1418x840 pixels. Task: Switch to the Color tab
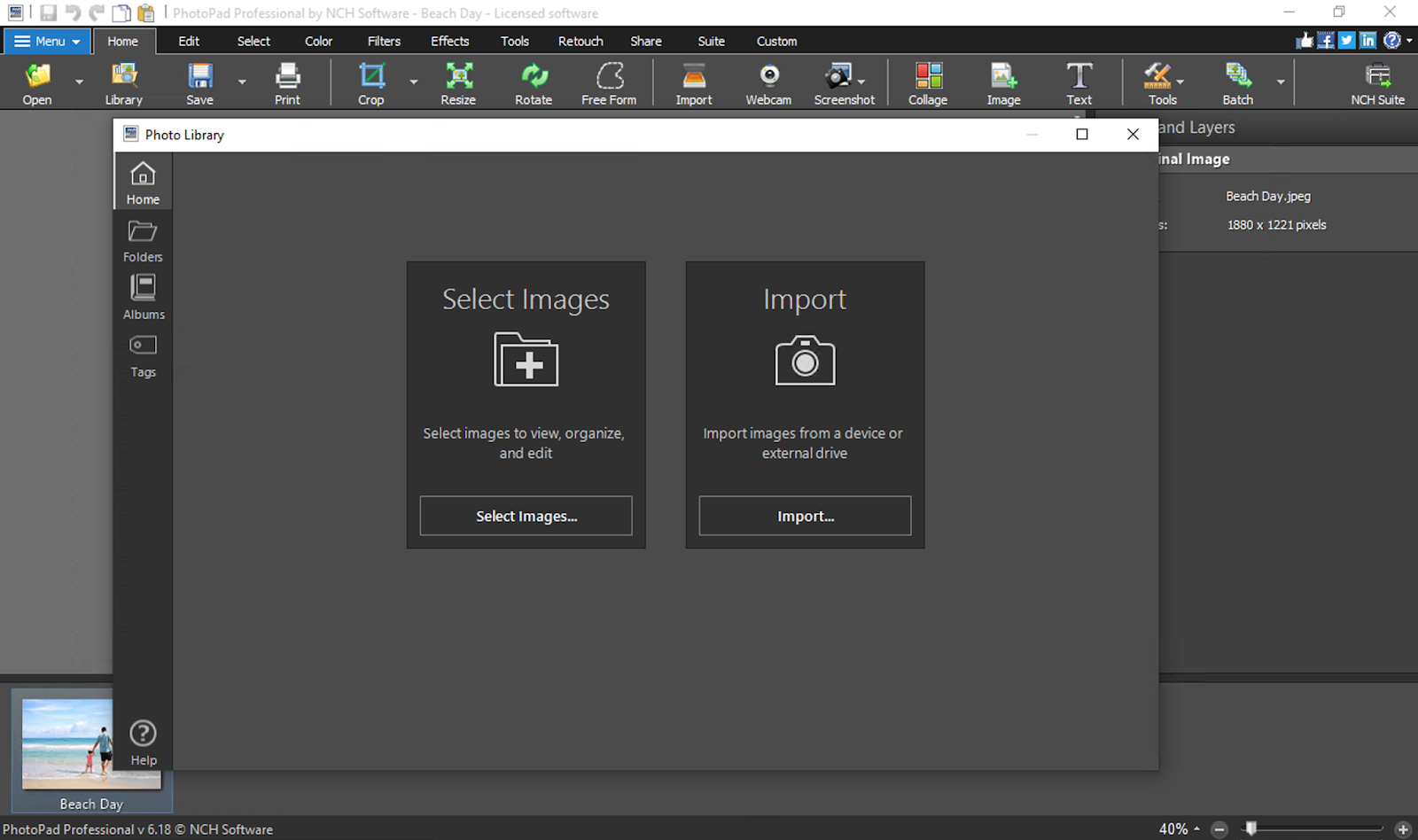coord(318,41)
